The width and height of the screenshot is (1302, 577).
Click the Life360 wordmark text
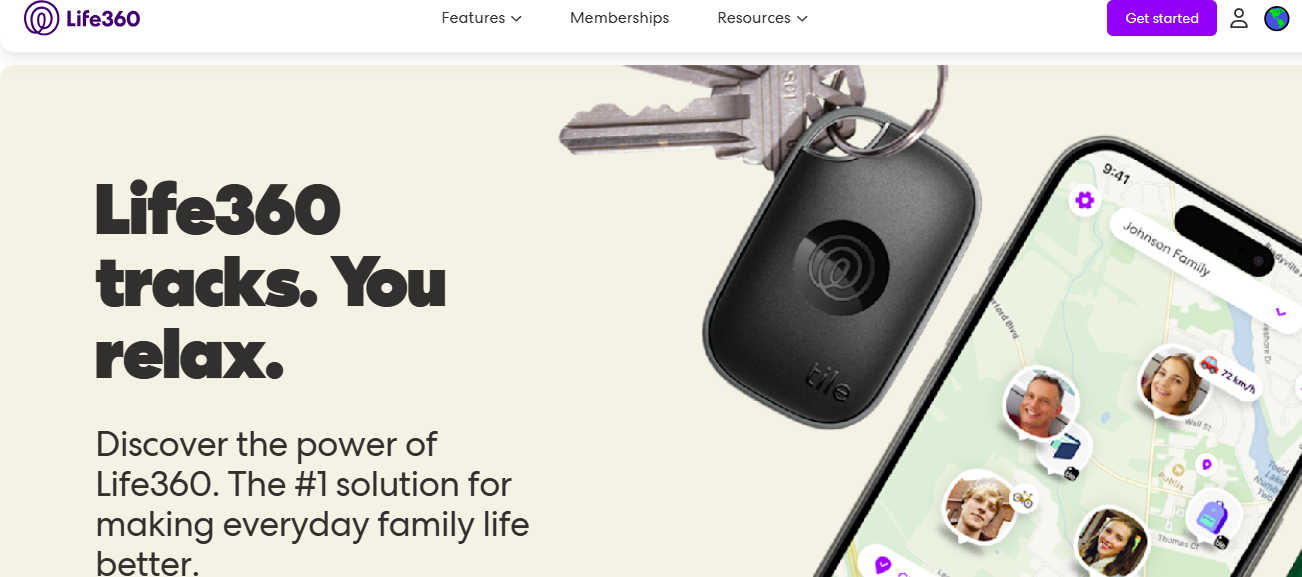point(104,18)
